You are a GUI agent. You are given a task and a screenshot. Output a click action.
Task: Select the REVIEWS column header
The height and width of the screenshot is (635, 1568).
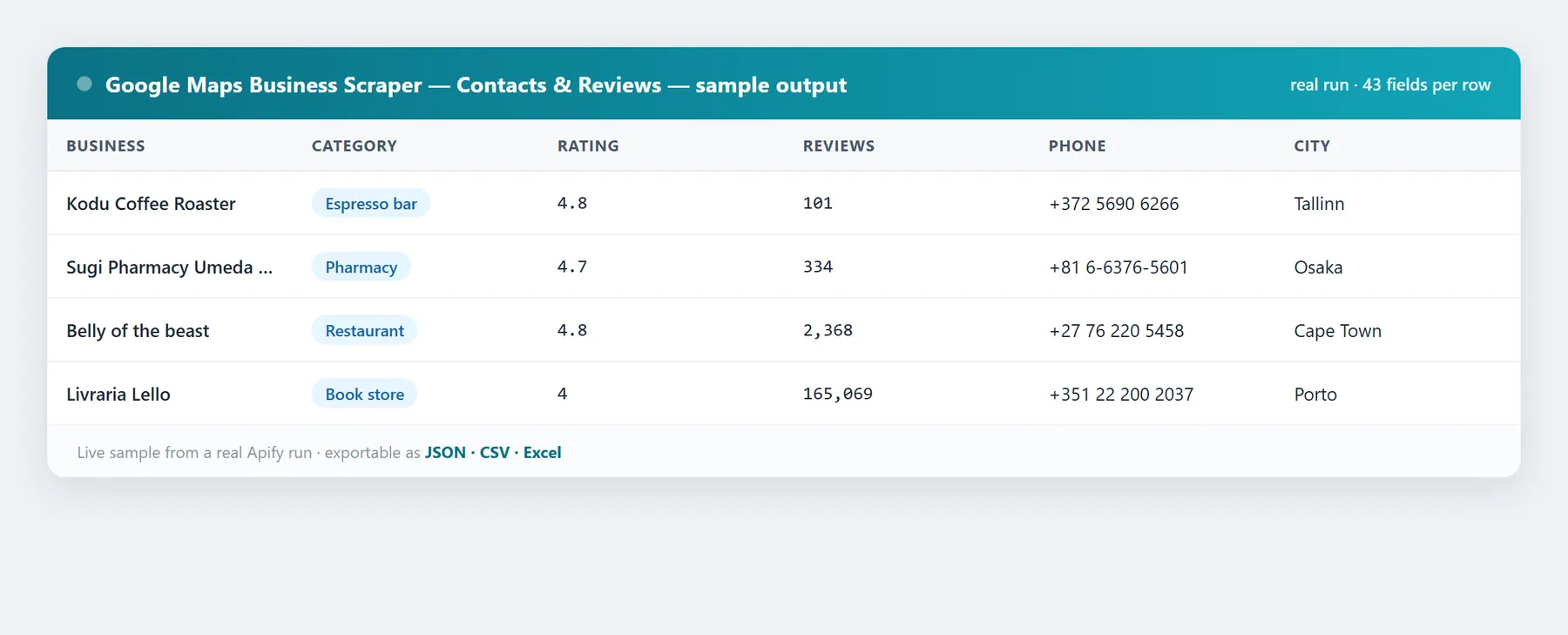(x=838, y=145)
